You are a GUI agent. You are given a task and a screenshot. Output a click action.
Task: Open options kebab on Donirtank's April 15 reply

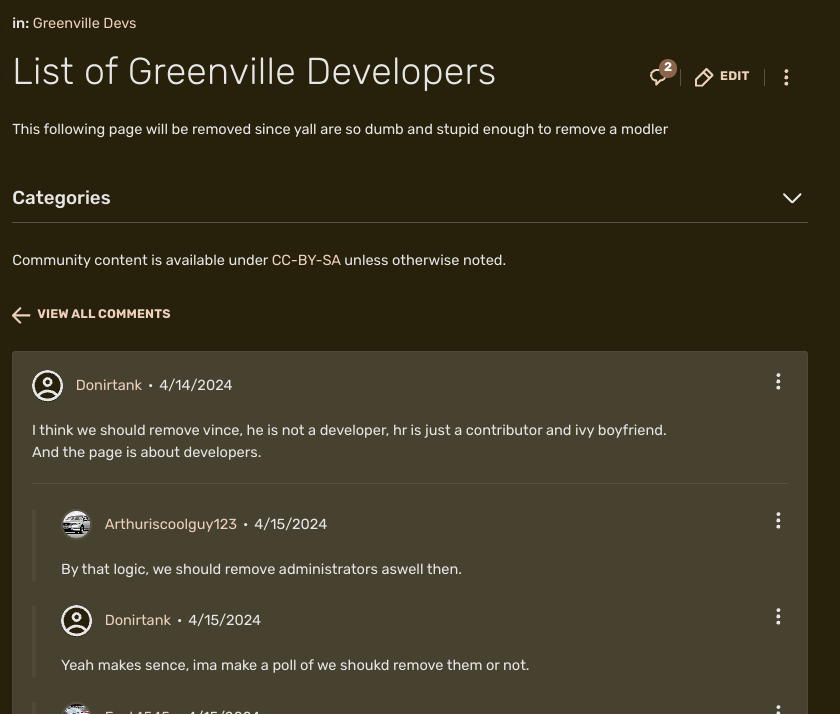[x=778, y=617]
